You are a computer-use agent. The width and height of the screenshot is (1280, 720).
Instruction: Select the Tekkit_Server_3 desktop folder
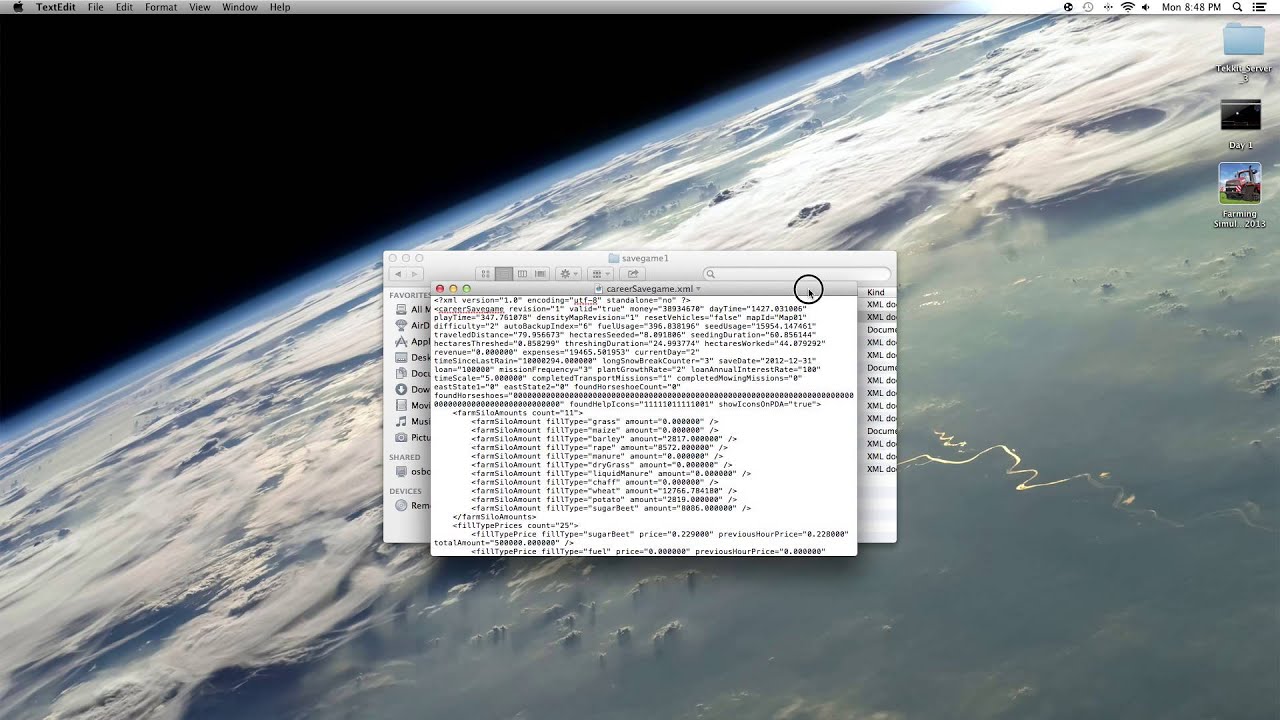coord(1243,53)
